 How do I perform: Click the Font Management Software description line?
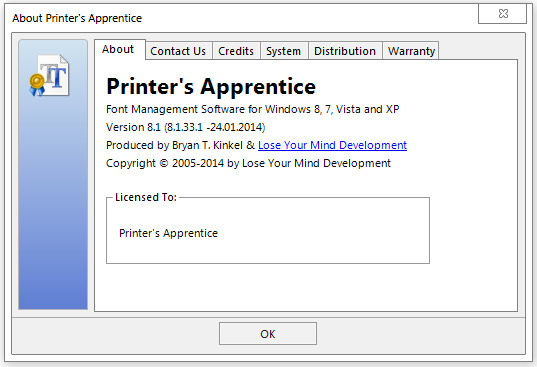253,109
